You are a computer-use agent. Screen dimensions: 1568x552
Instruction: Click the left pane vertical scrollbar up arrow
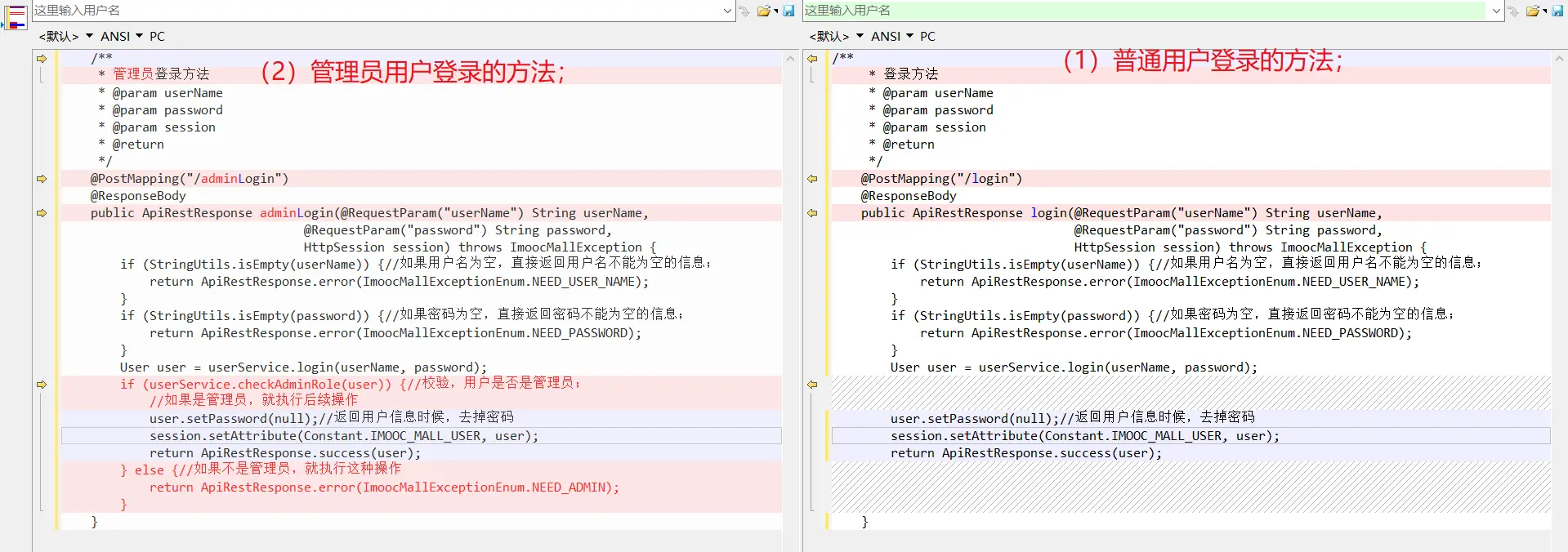[x=790, y=59]
